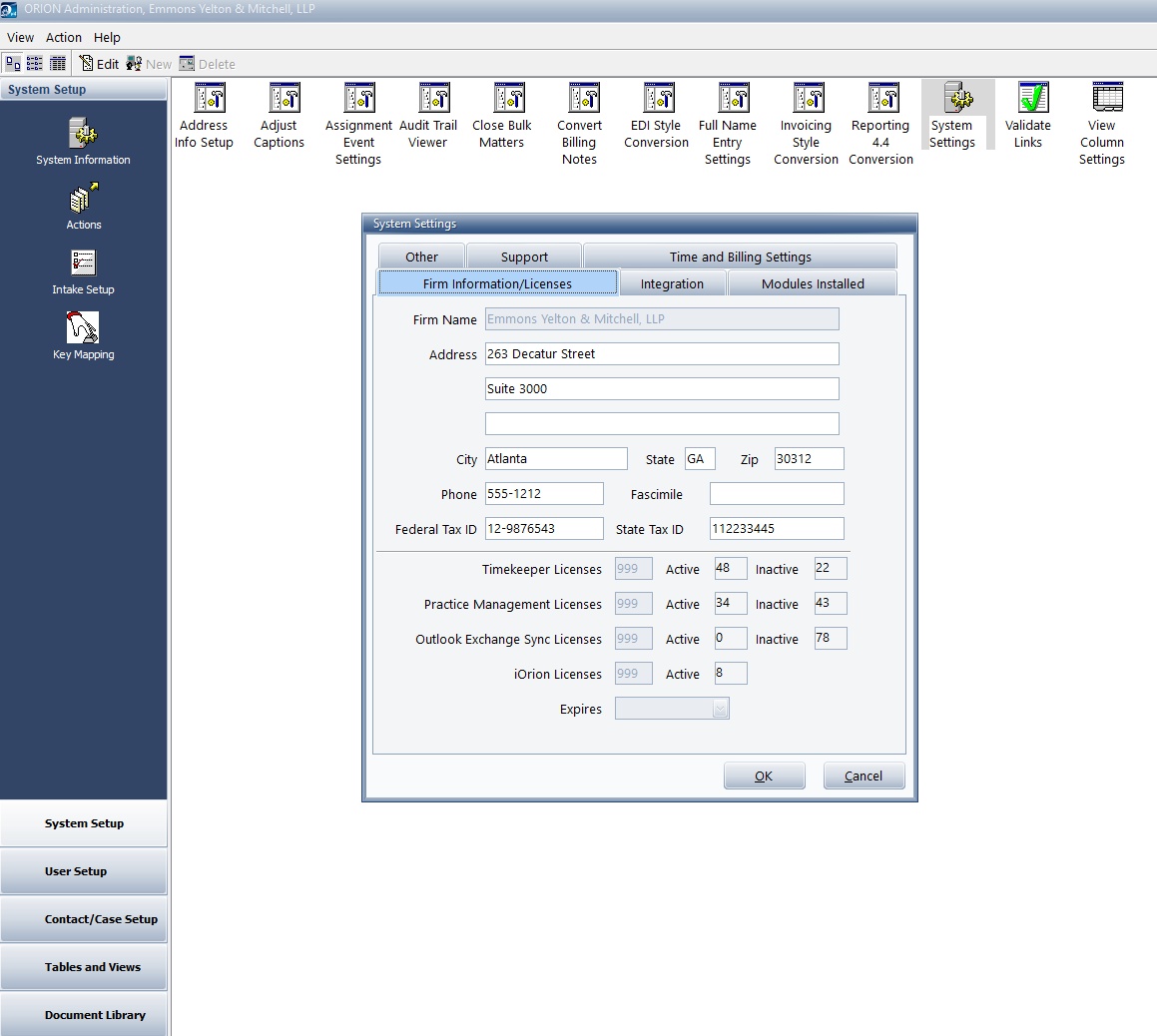1157x1036 pixels.
Task: Launch Invoicing Style Conversion
Action: pyautogui.click(x=806, y=124)
